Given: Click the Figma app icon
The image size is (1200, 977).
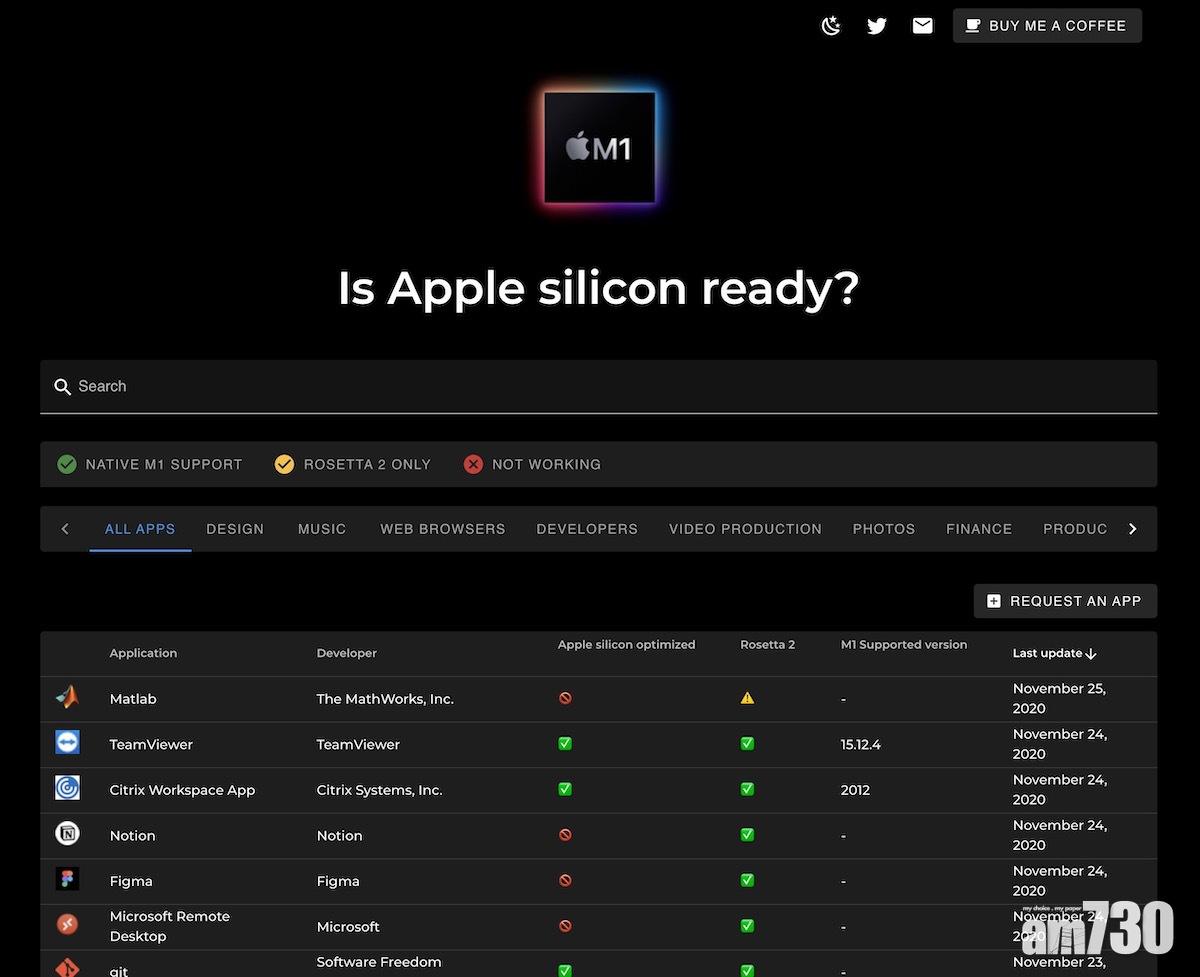Looking at the screenshot, I should pyautogui.click(x=67, y=880).
